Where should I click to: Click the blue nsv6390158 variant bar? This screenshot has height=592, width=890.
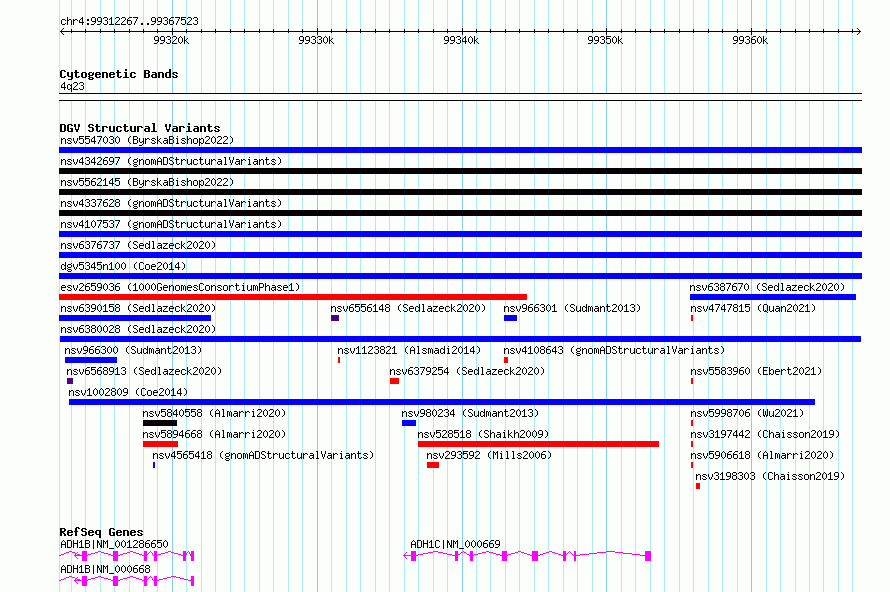point(135,318)
